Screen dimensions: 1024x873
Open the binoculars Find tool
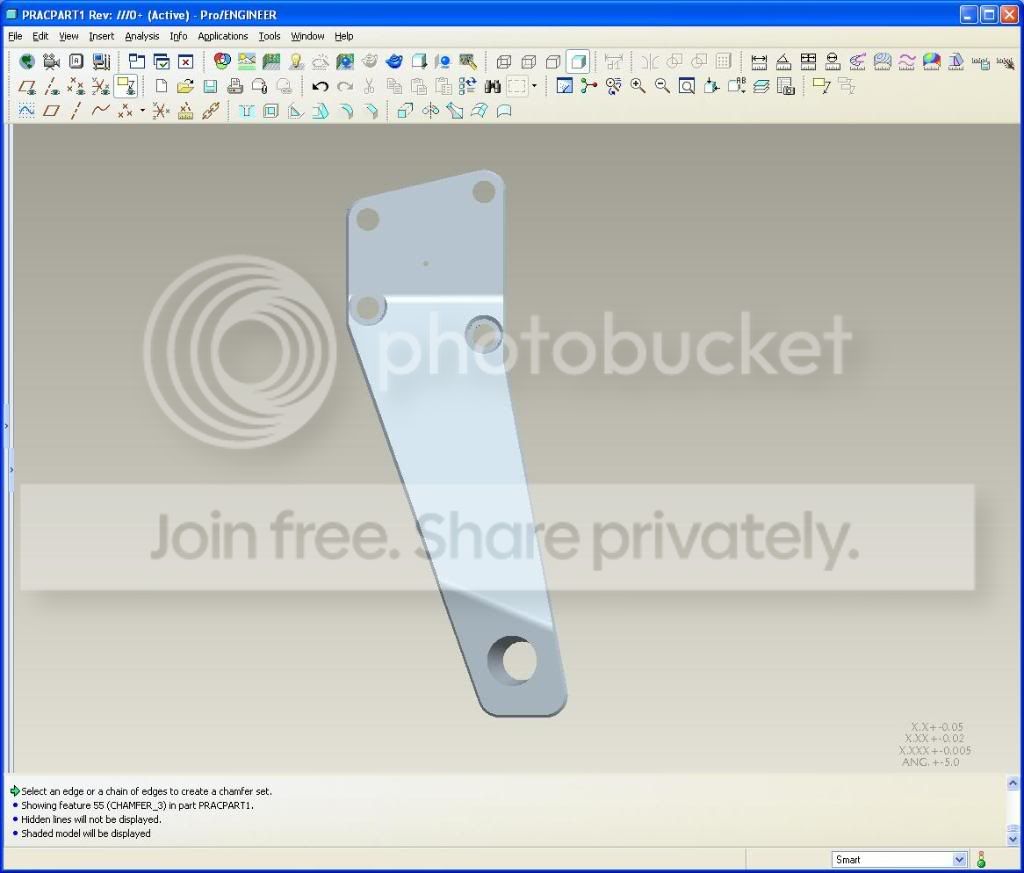point(492,86)
